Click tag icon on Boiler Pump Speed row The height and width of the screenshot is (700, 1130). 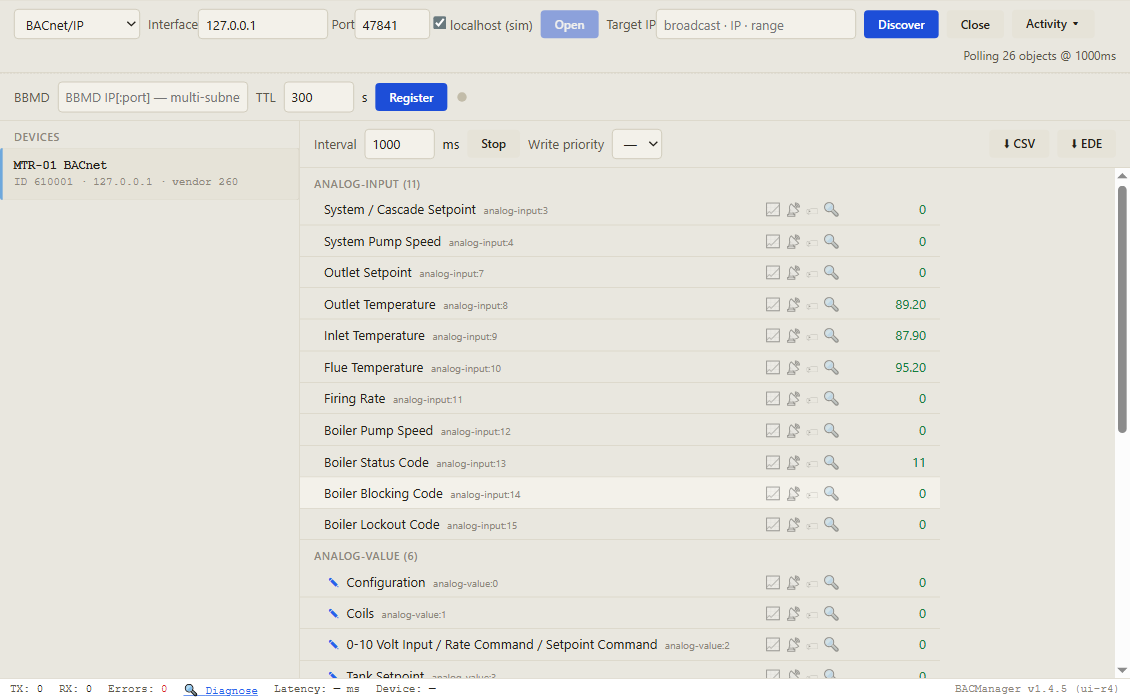[812, 432]
